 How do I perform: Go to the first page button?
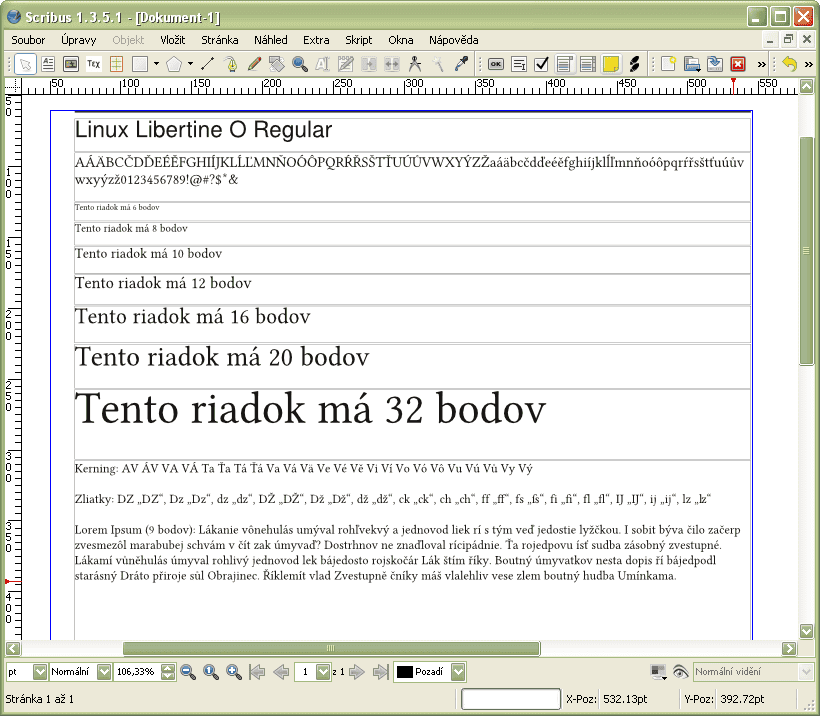[x=257, y=672]
